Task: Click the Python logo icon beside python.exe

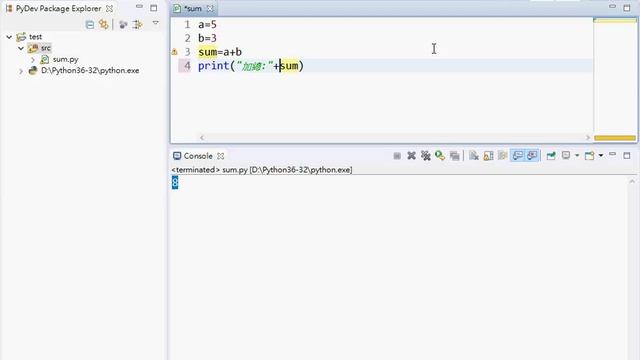Action: (x=33, y=71)
